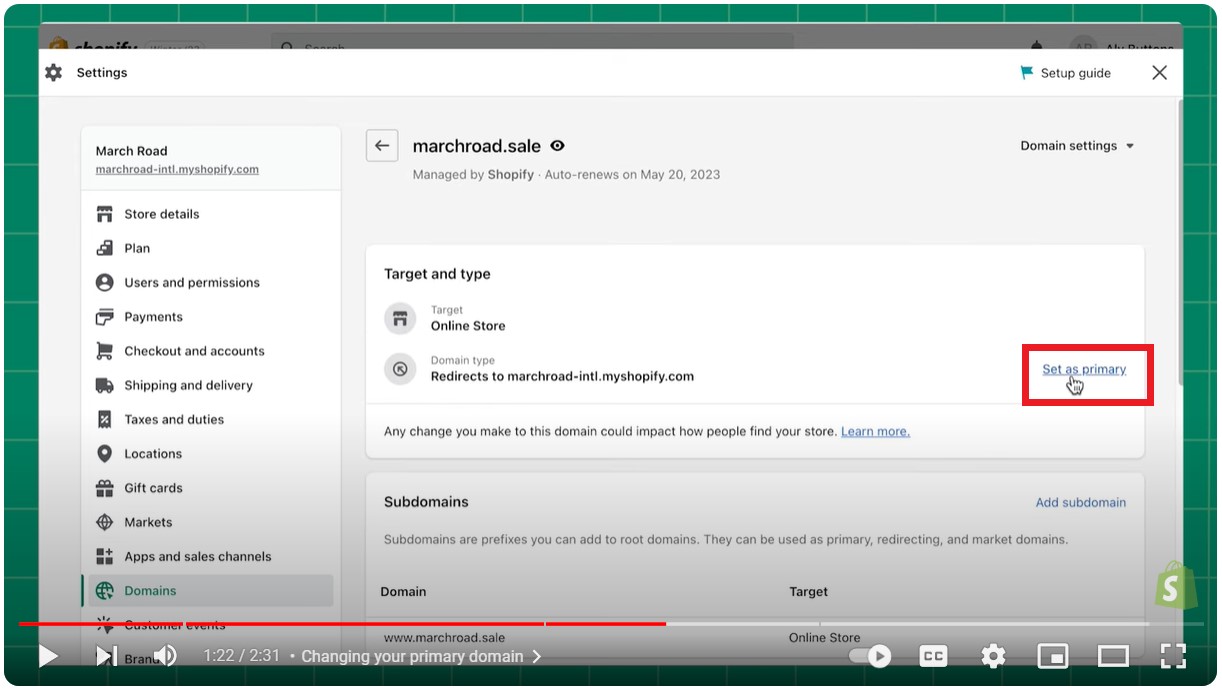Image resolution: width=1222 pixels, height=690 pixels.
Task: Open the Learn more link
Action: [875, 432]
